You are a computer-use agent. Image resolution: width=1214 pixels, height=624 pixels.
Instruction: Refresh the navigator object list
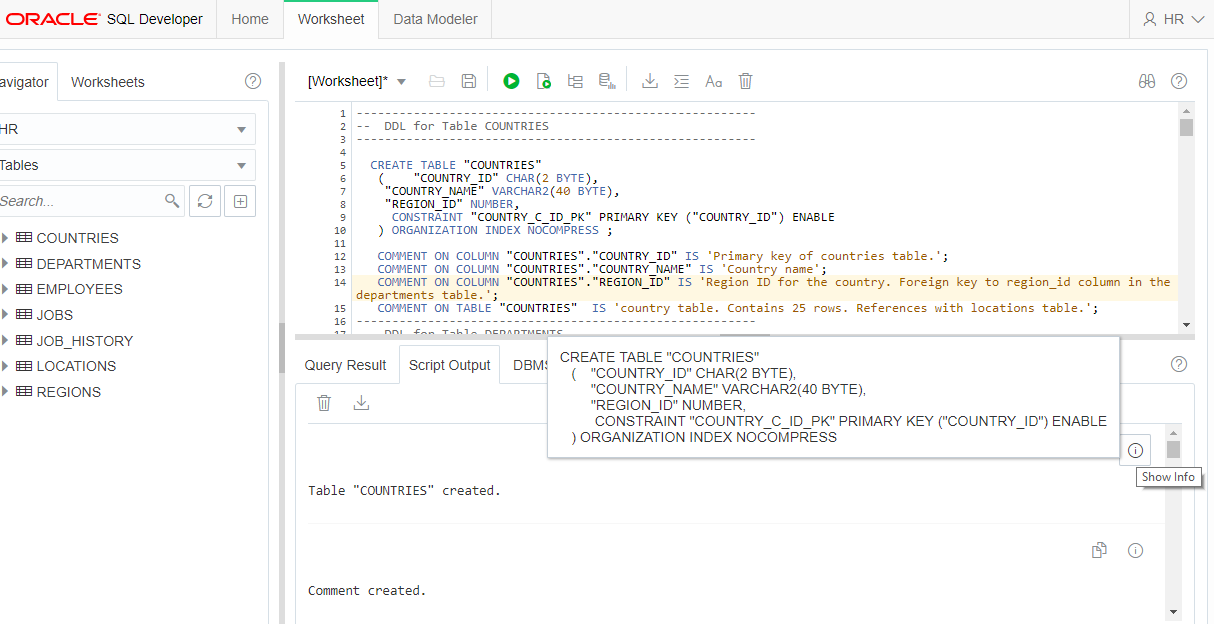(x=205, y=201)
